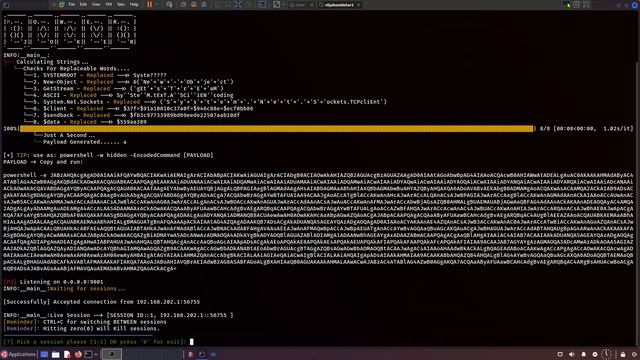Launch the text editor from the taskbar
The width and height of the screenshot is (640, 360).
click(67, 354)
